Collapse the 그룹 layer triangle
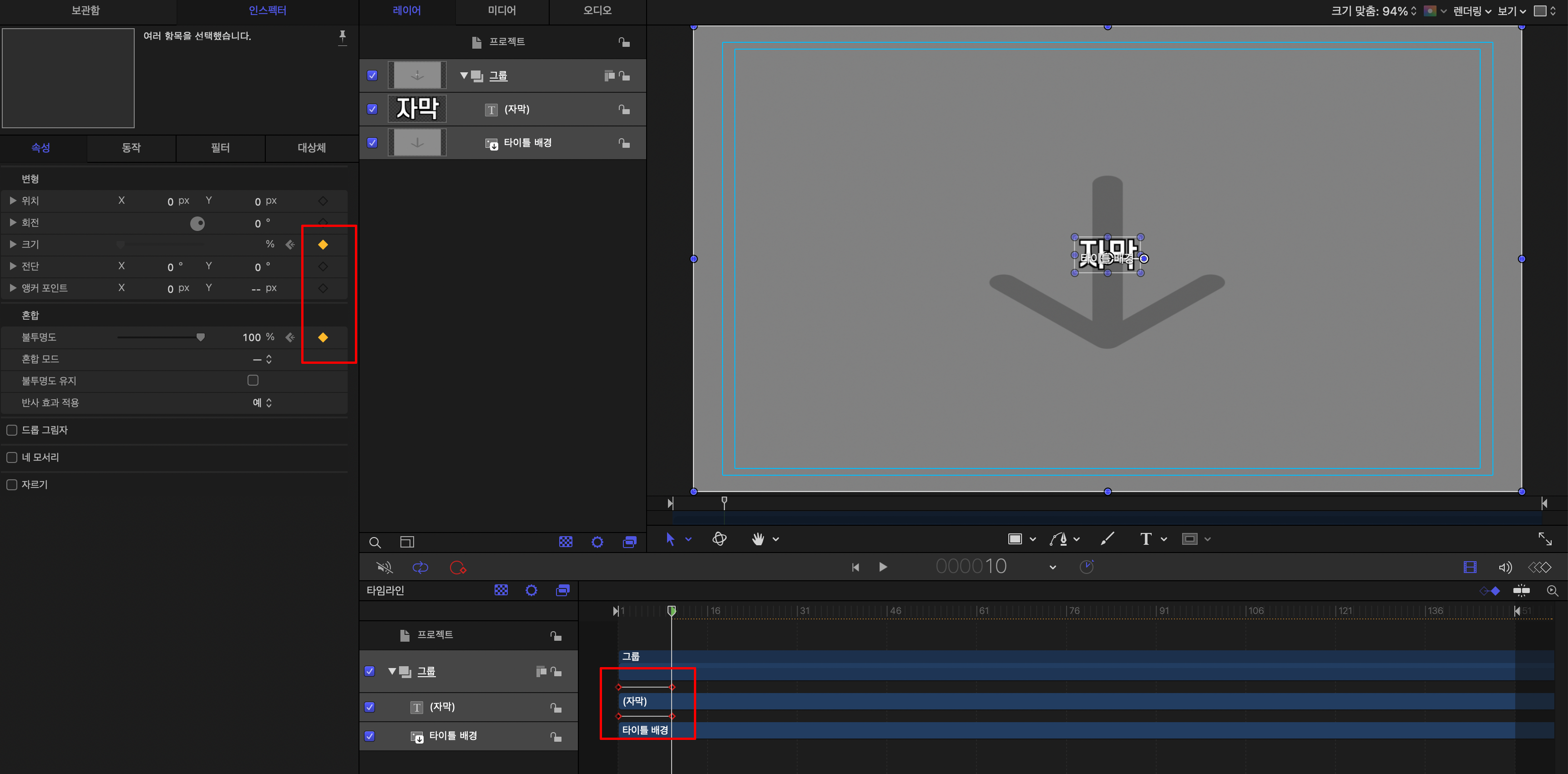The width and height of the screenshot is (1568, 774). click(x=464, y=75)
